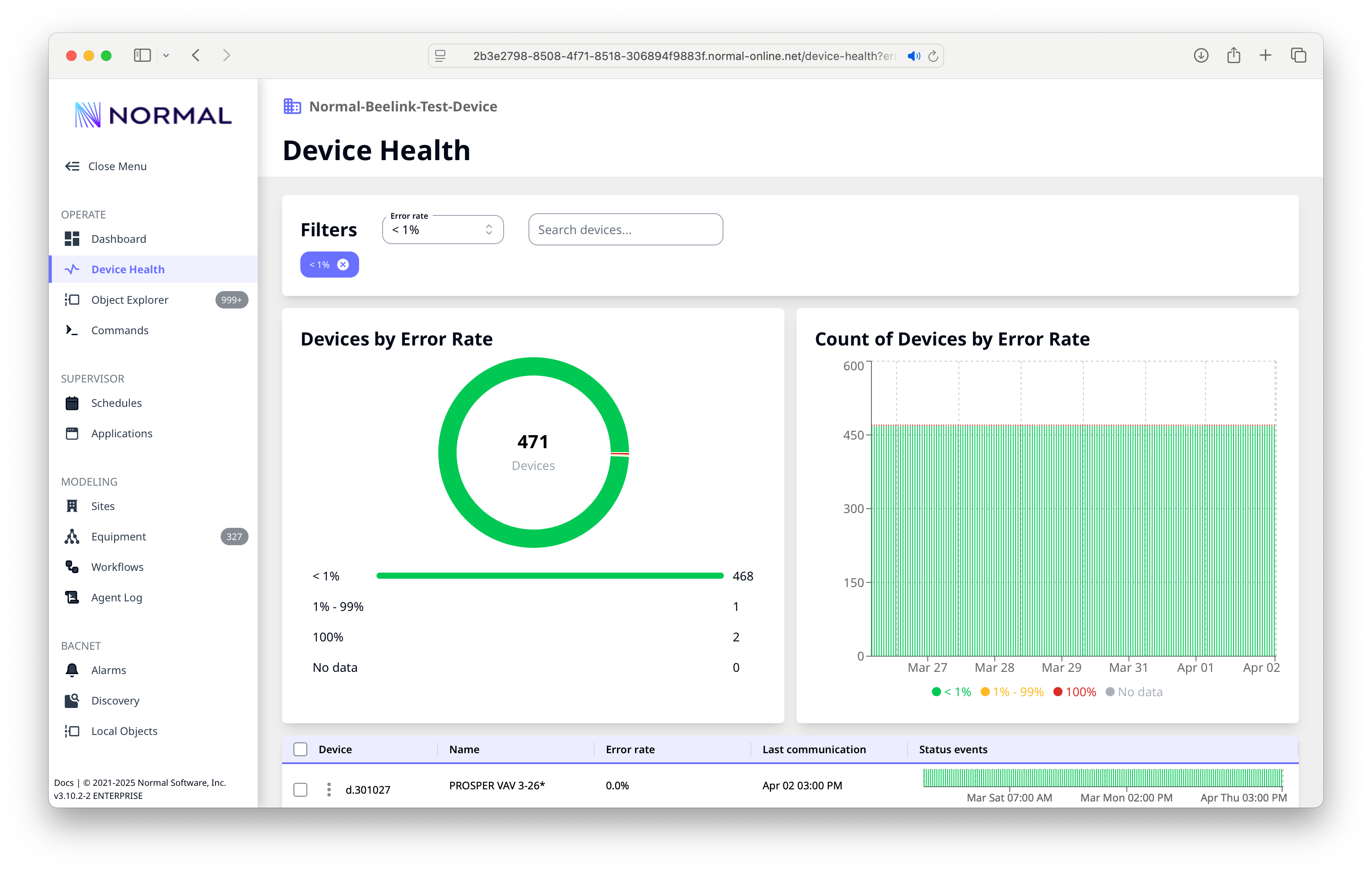The height and width of the screenshot is (872, 1372).
Task: Open Object Explorer in sidebar
Action: coord(130,300)
